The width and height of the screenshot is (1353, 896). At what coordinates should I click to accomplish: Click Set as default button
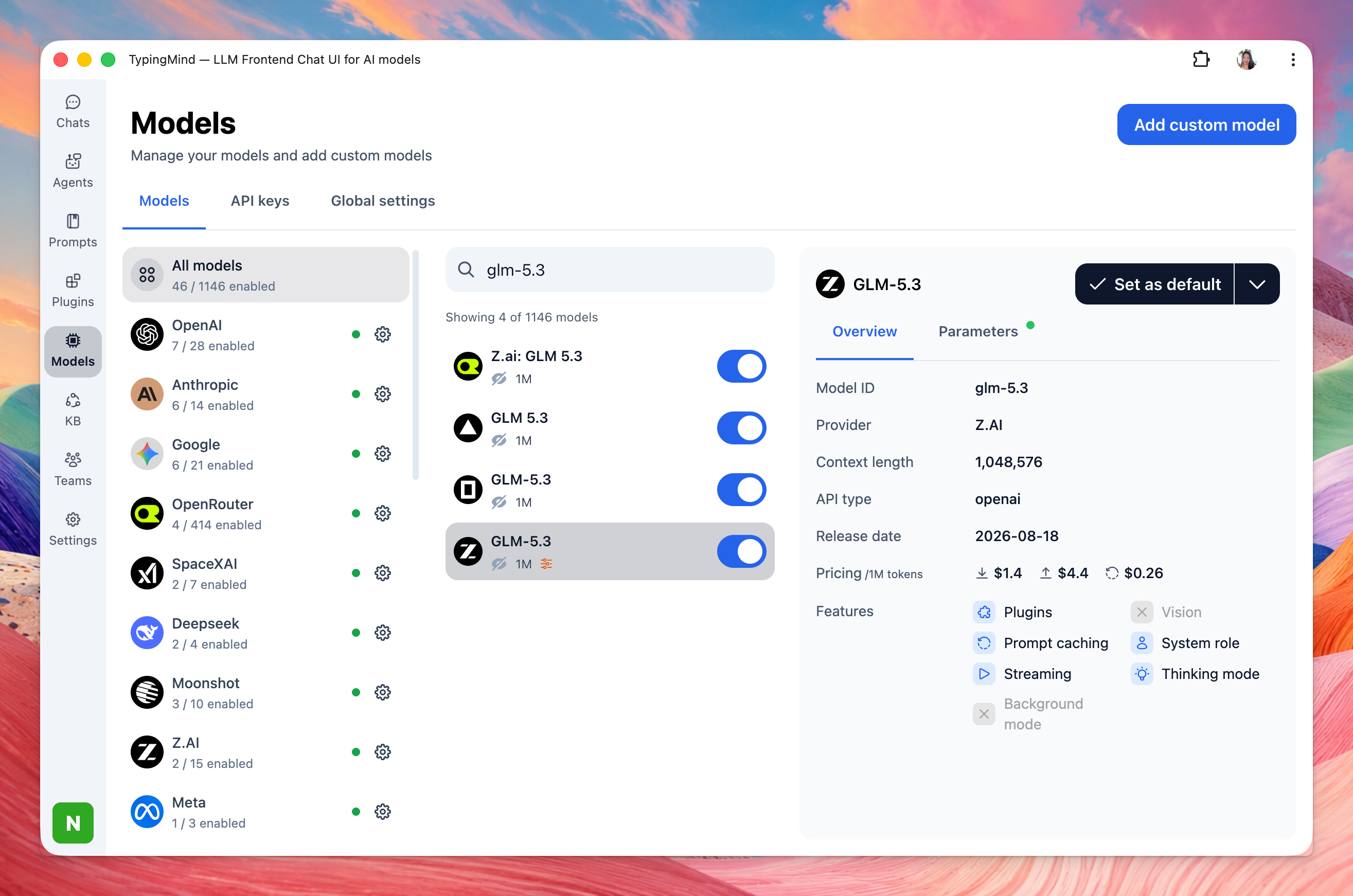[x=1154, y=284]
